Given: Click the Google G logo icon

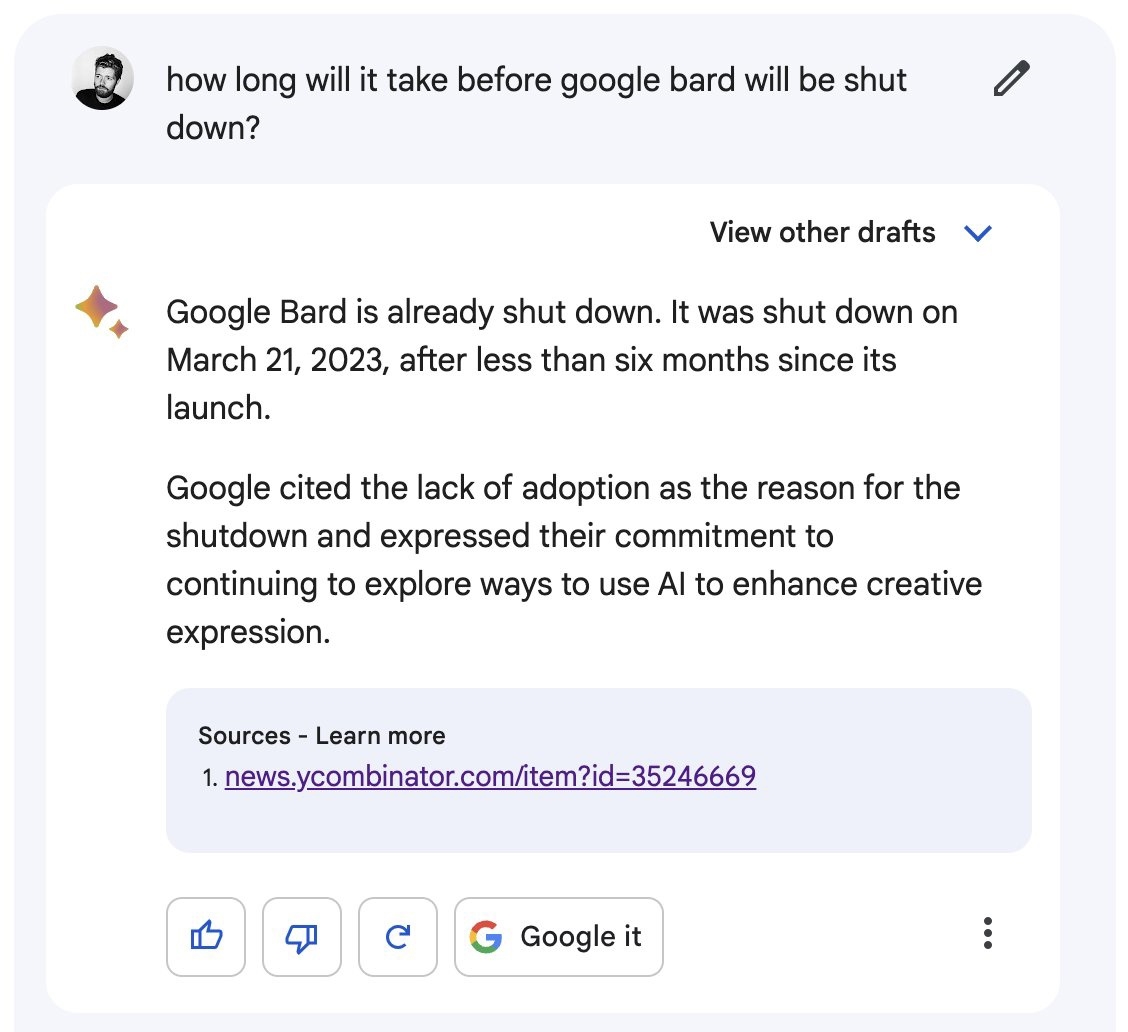Looking at the screenshot, I should pos(486,937).
